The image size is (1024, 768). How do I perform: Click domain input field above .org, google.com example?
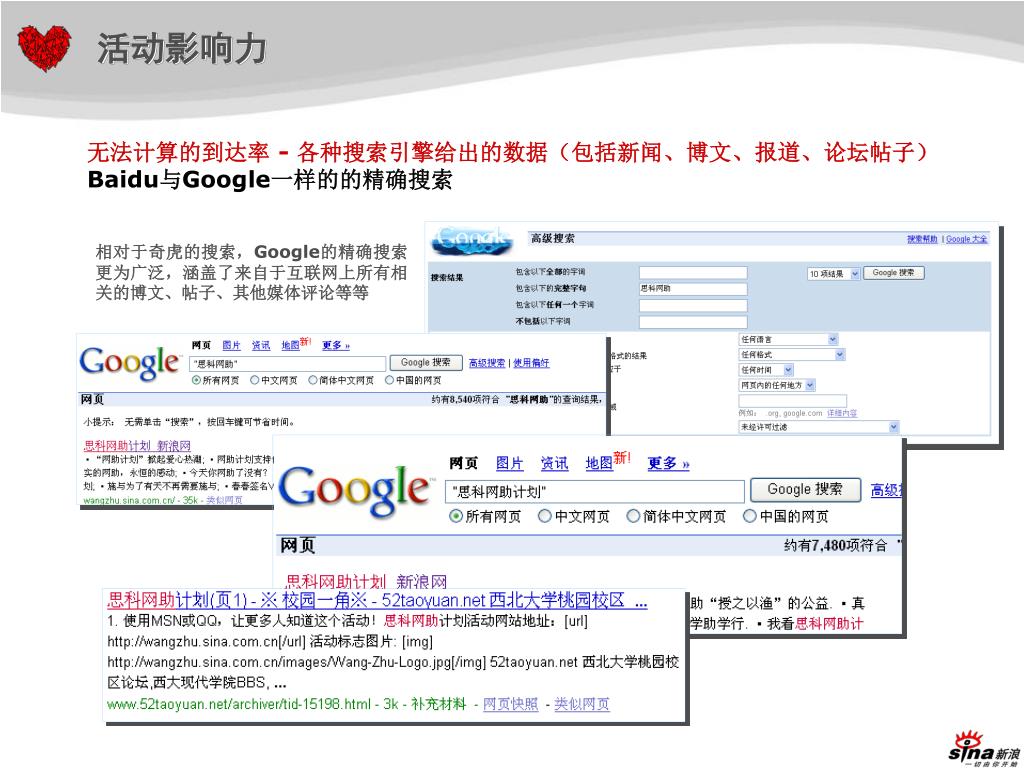pyautogui.click(x=792, y=401)
